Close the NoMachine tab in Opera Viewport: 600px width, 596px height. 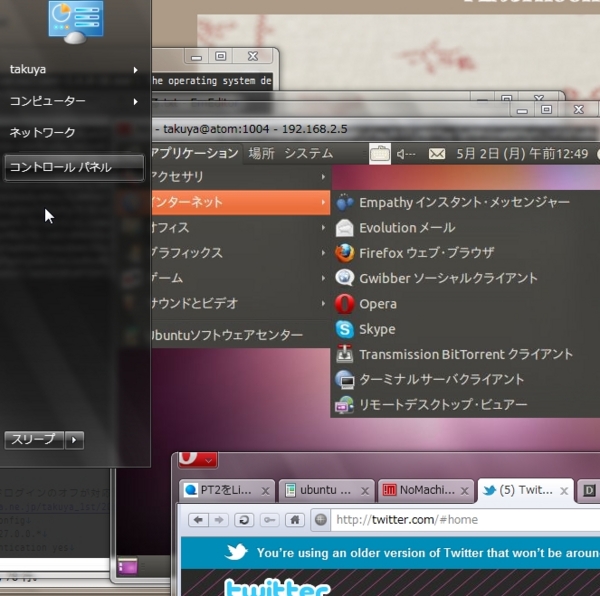465,491
